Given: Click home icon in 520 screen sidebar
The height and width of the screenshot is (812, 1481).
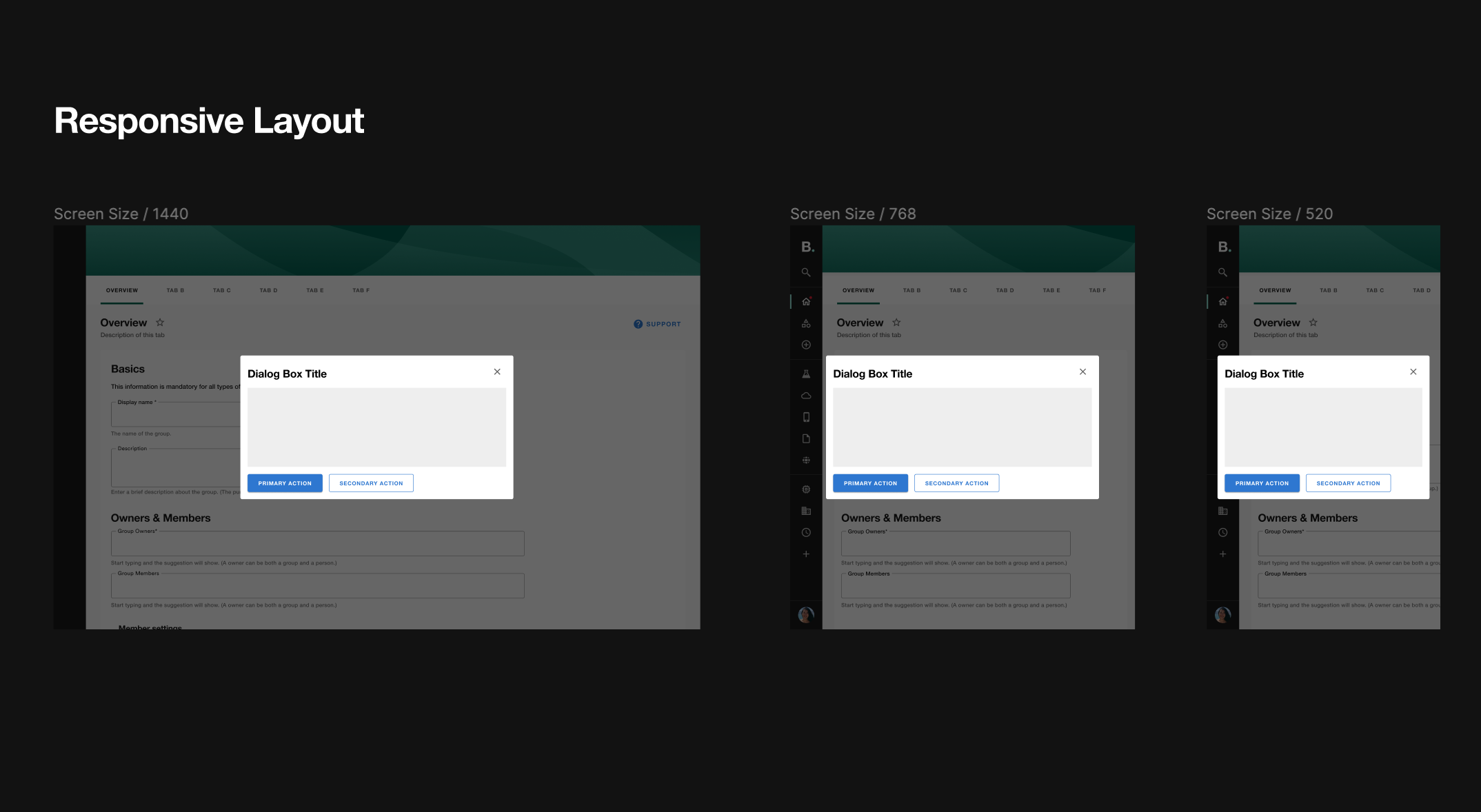Looking at the screenshot, I should (1223, 301).
